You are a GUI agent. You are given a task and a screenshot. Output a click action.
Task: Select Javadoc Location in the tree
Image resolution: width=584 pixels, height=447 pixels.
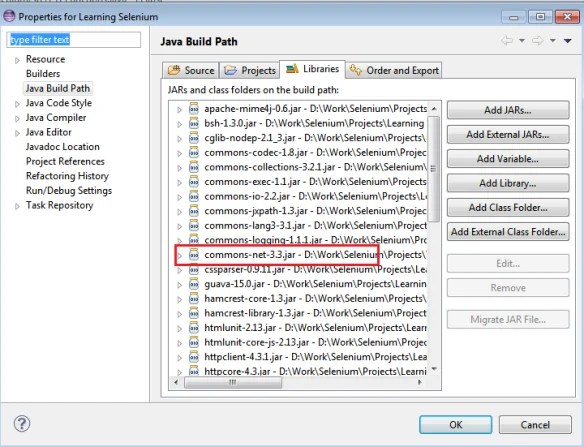[x=63, y=147]
